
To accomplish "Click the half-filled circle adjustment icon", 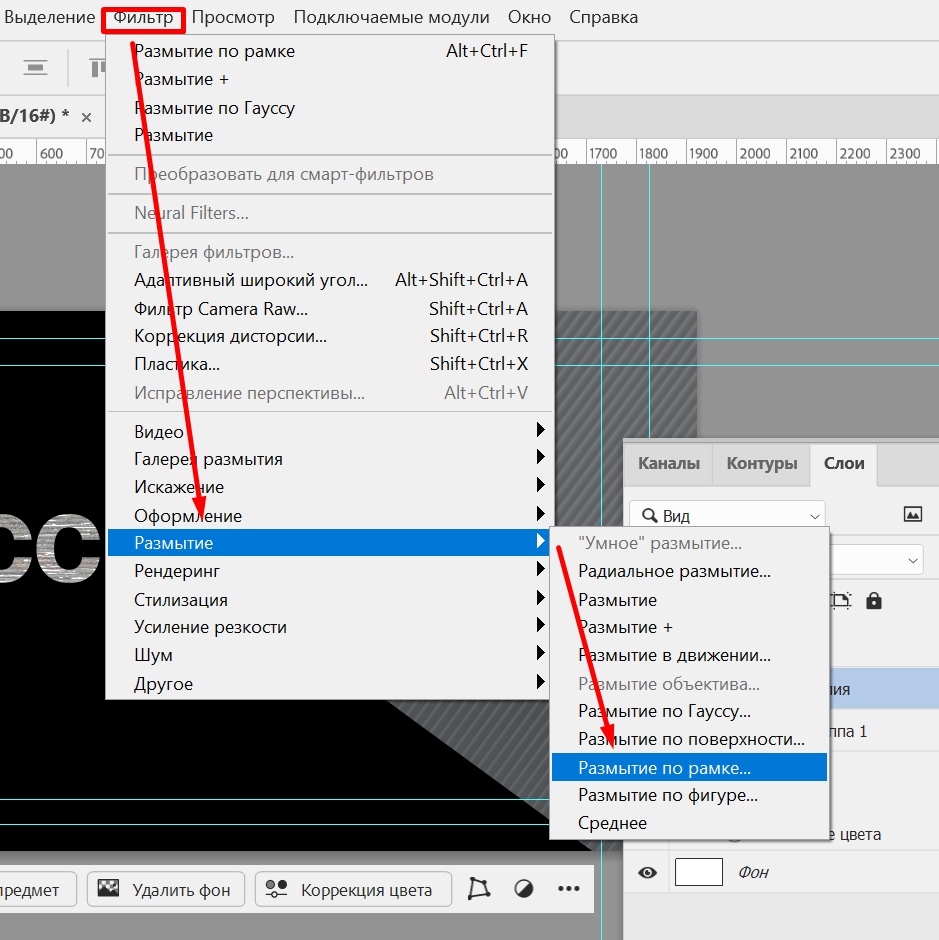I will (x=524, y=889).
